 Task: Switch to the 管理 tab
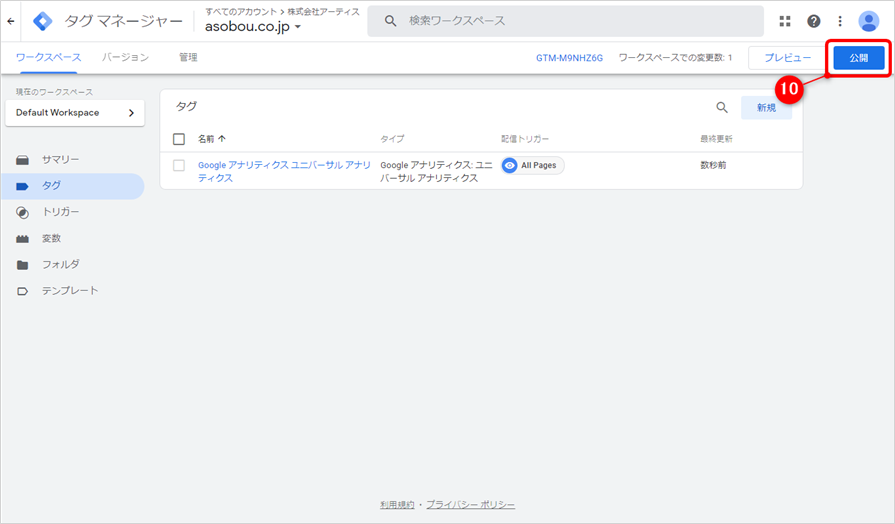(x=188, y=57)
